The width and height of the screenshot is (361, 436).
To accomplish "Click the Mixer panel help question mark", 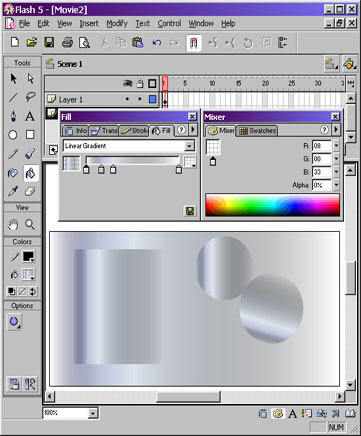I will point(324,130).
